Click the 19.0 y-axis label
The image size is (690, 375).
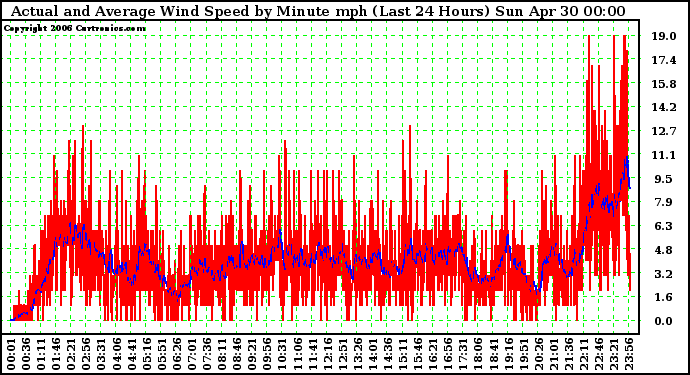pos(664,36)
